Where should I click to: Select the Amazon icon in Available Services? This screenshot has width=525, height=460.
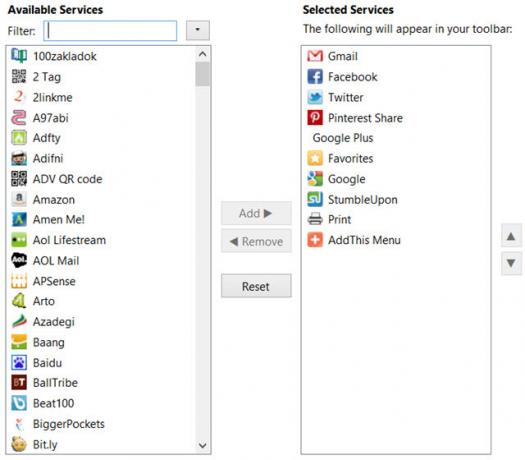click(x=19, y=199)
